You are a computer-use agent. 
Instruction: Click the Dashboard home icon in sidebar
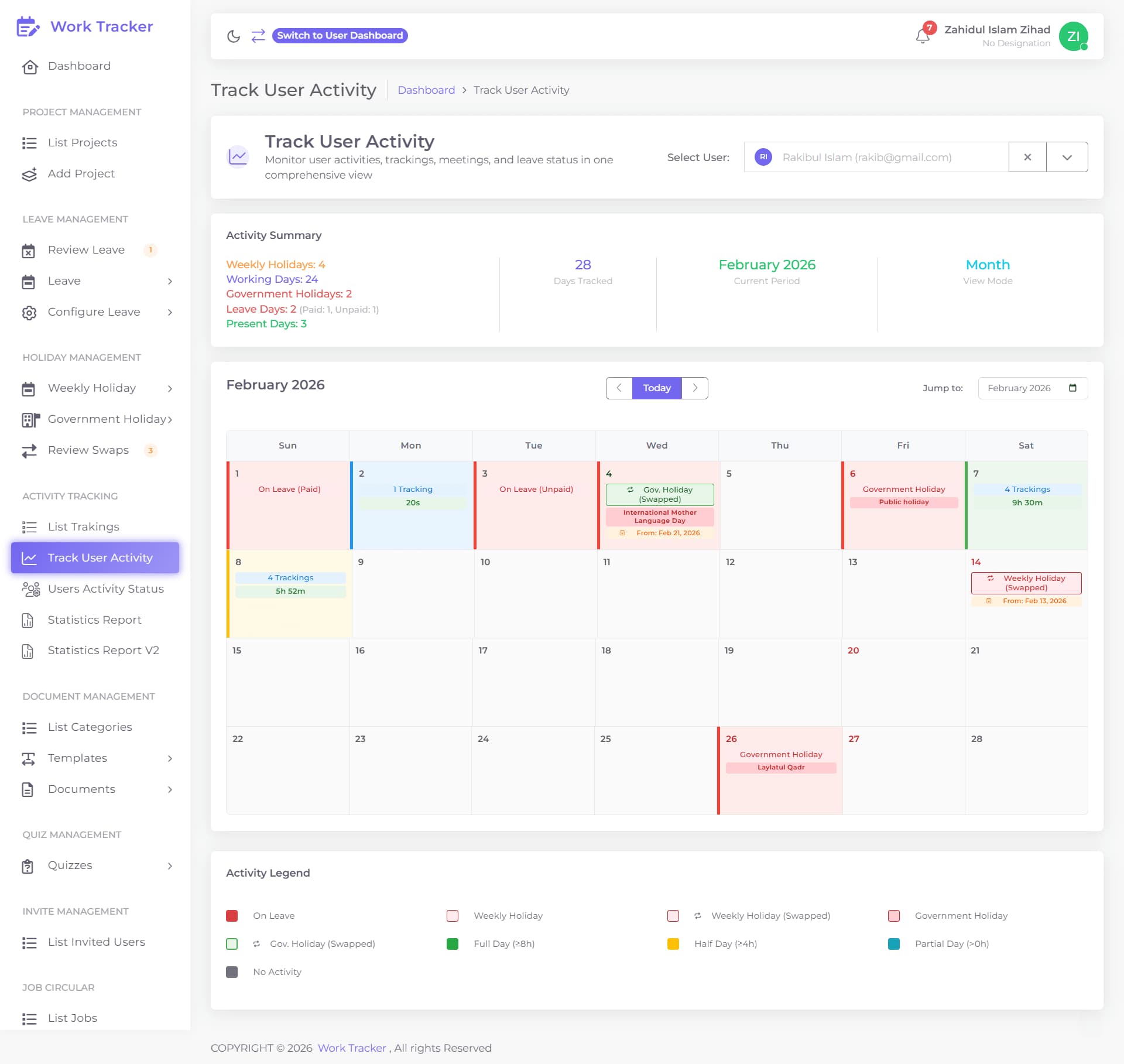coord(30,67)
